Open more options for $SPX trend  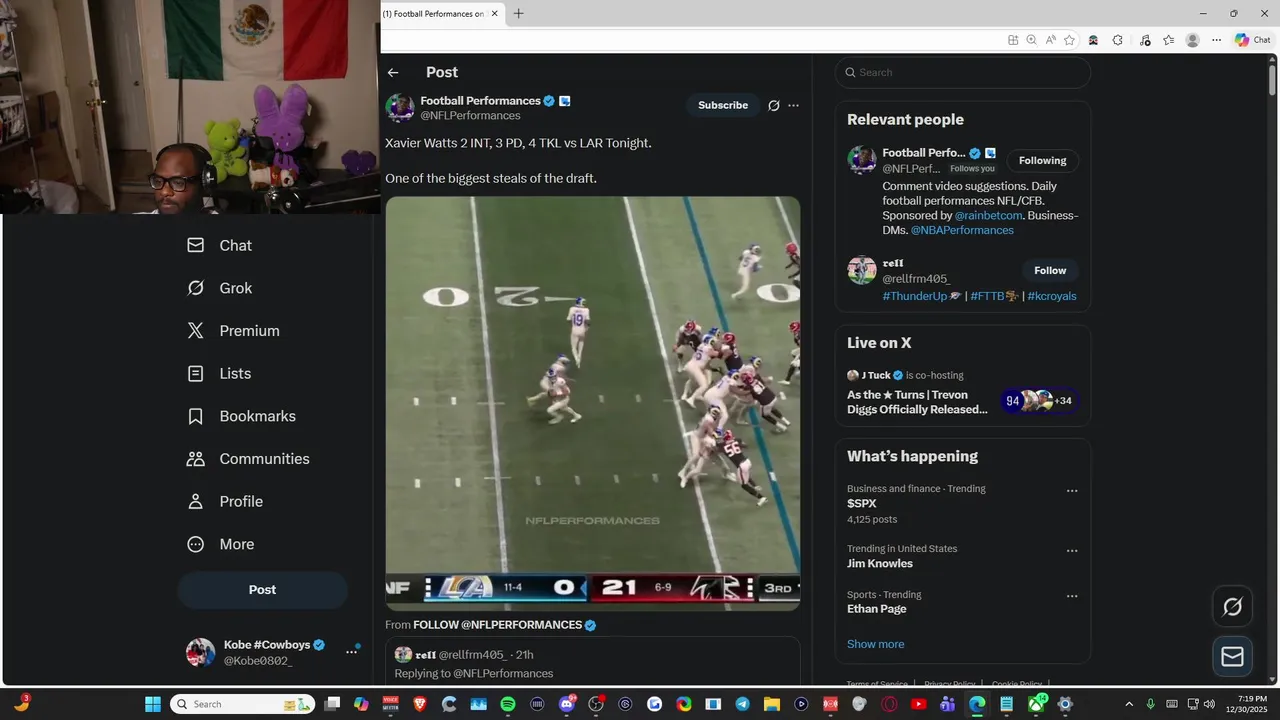pos(1071,491)
